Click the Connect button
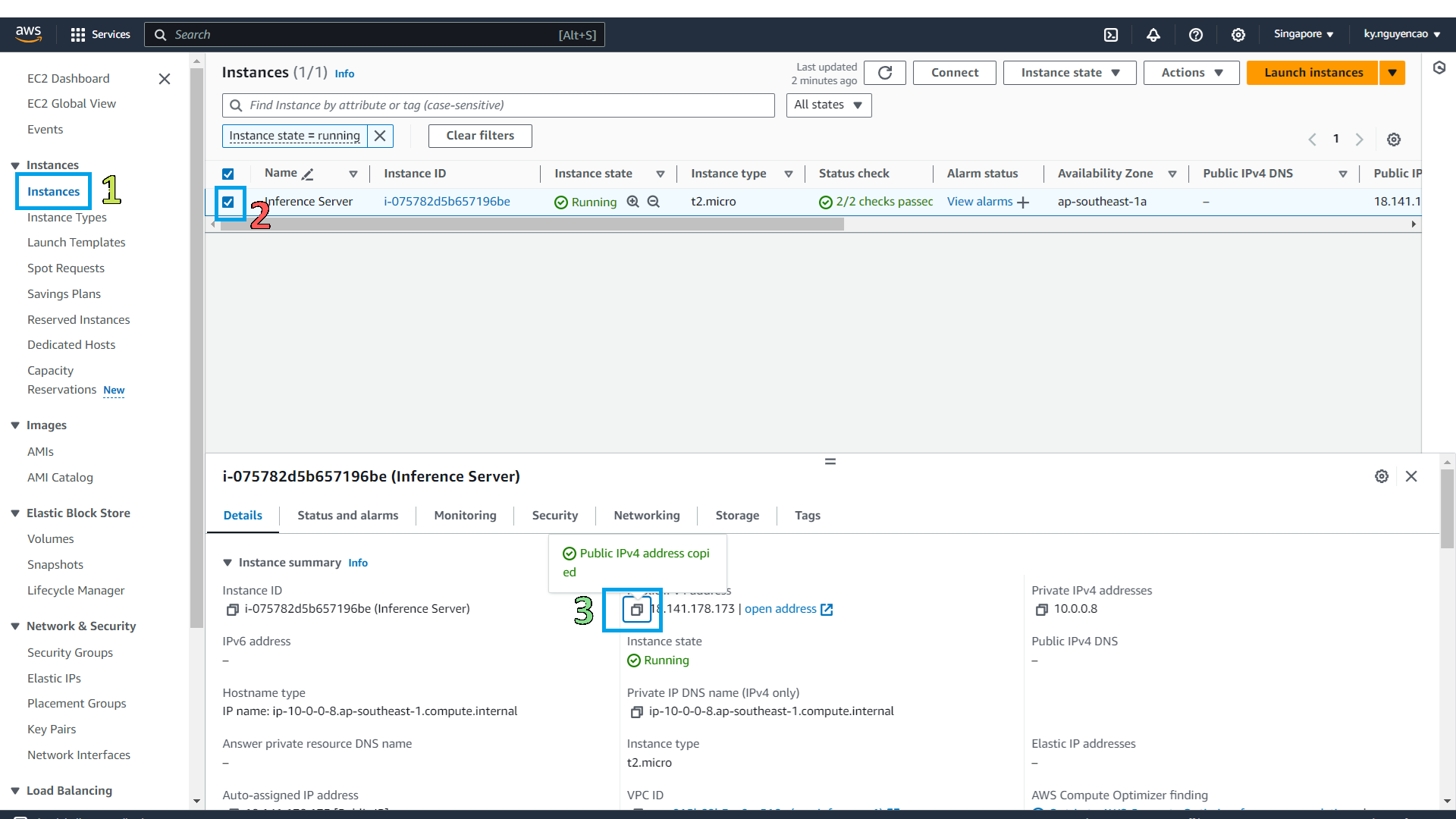The image size is (1456, 819). tap(954, 73)
